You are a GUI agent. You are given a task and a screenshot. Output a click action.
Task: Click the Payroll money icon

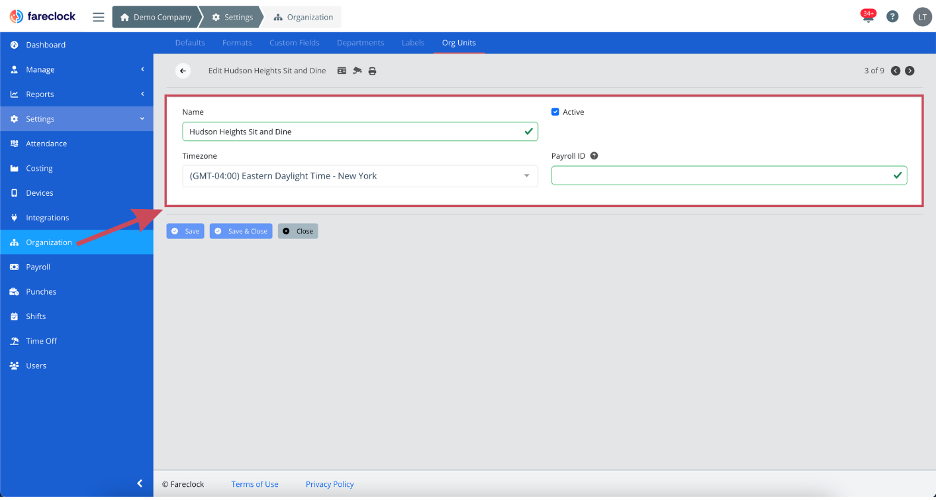[x=14, y=267]
